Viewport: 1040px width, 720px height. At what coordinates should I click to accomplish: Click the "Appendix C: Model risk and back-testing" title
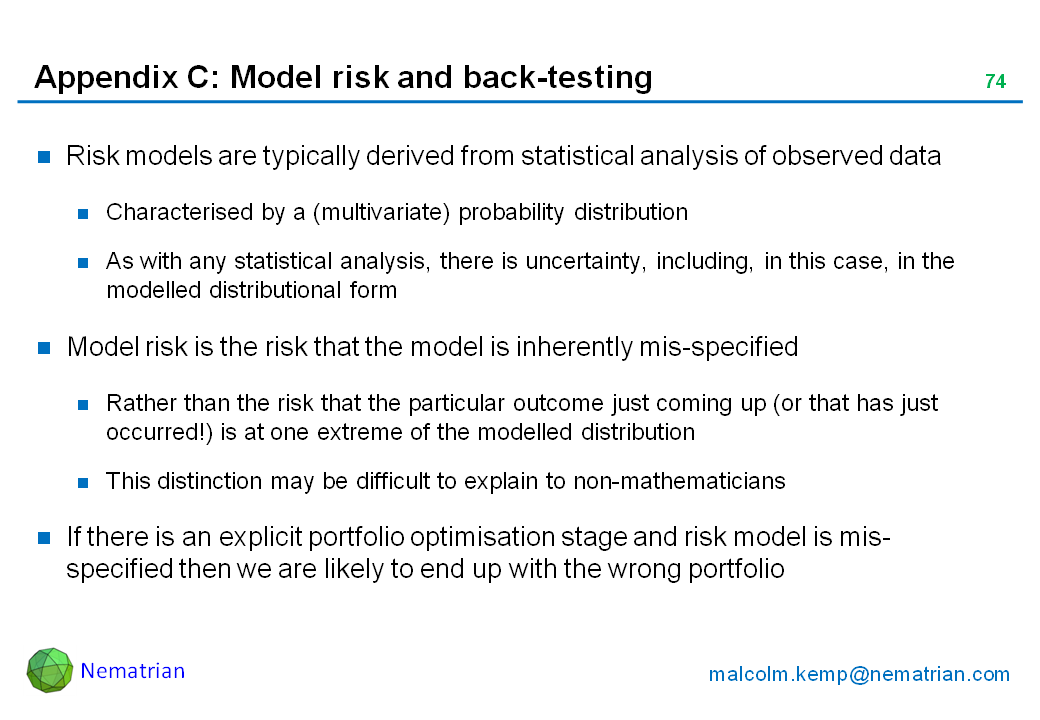tap(343, 77)
